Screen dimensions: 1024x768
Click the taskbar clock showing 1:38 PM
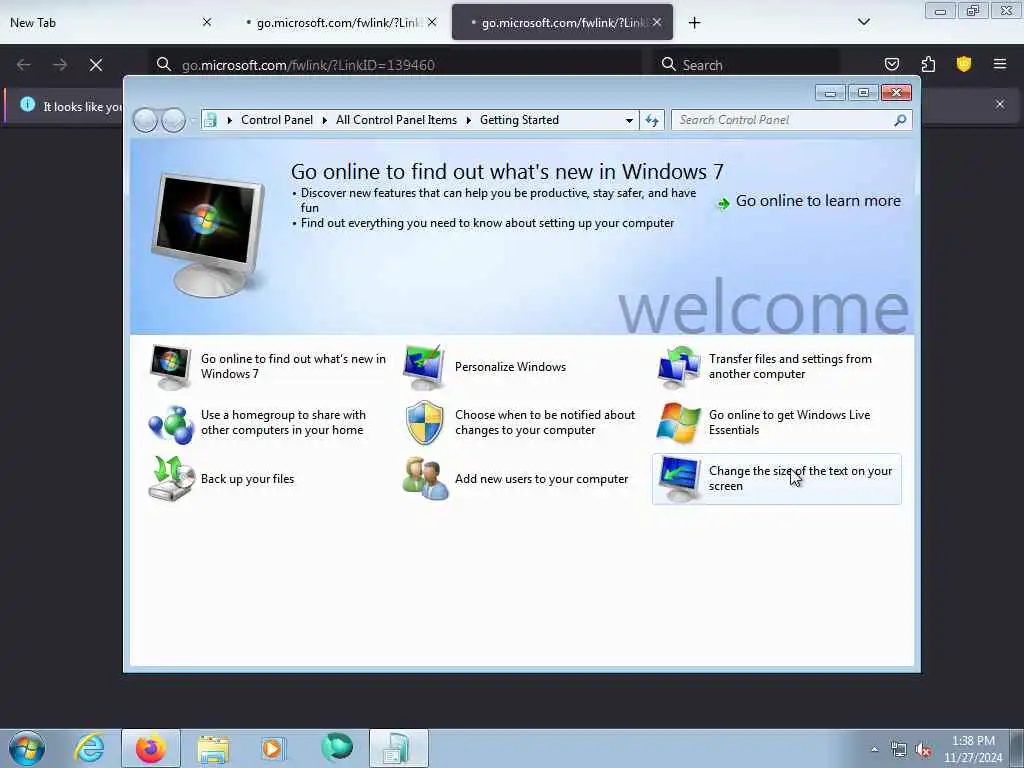973,749
